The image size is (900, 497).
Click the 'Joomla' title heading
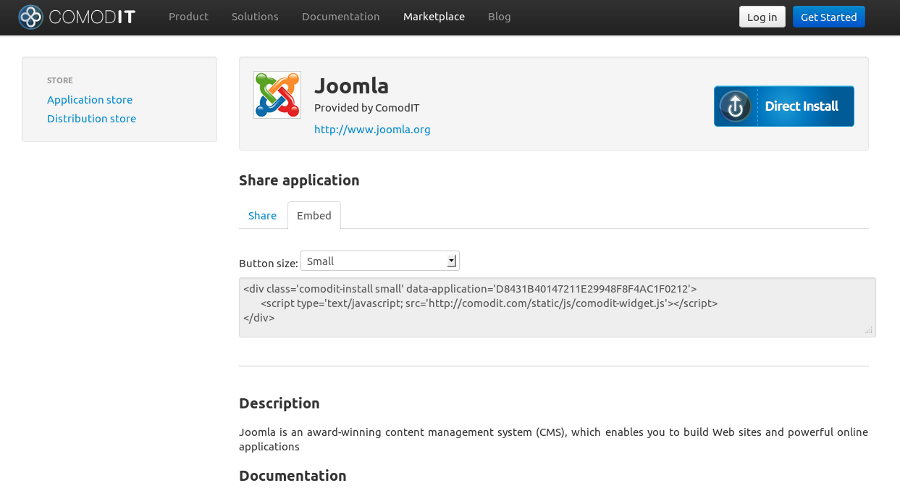pyautogui.click(x=351, y=86)
